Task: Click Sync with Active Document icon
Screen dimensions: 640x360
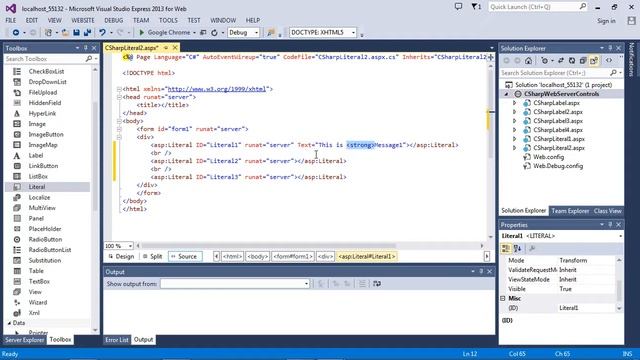Action: coord(561,60)
